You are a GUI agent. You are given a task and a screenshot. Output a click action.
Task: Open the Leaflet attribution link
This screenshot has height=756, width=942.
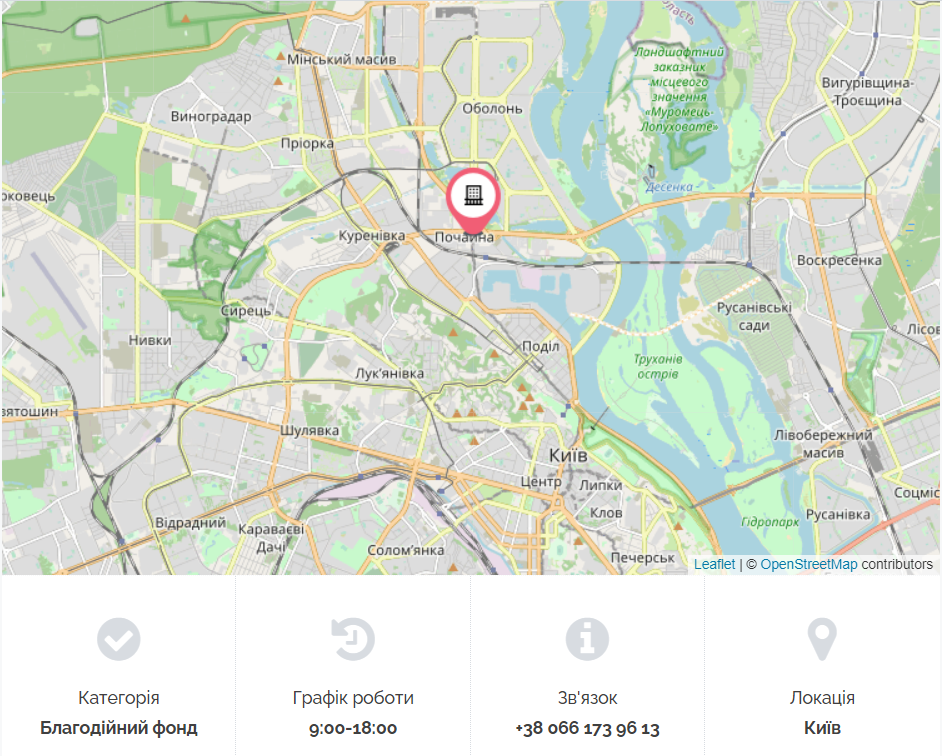[714, 564]
